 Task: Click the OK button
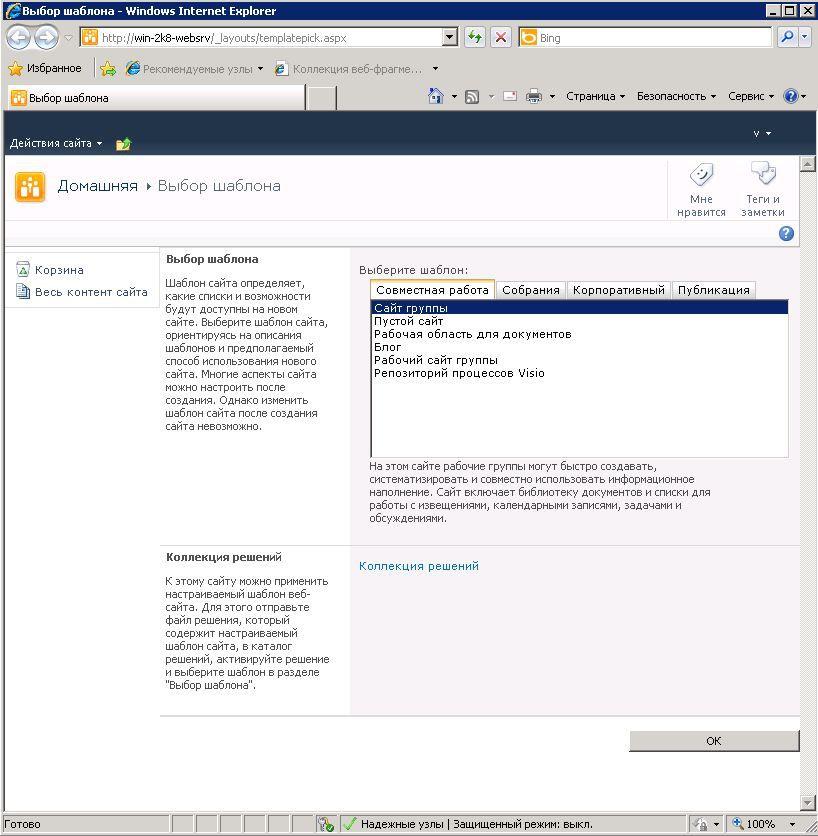[714, 741]
